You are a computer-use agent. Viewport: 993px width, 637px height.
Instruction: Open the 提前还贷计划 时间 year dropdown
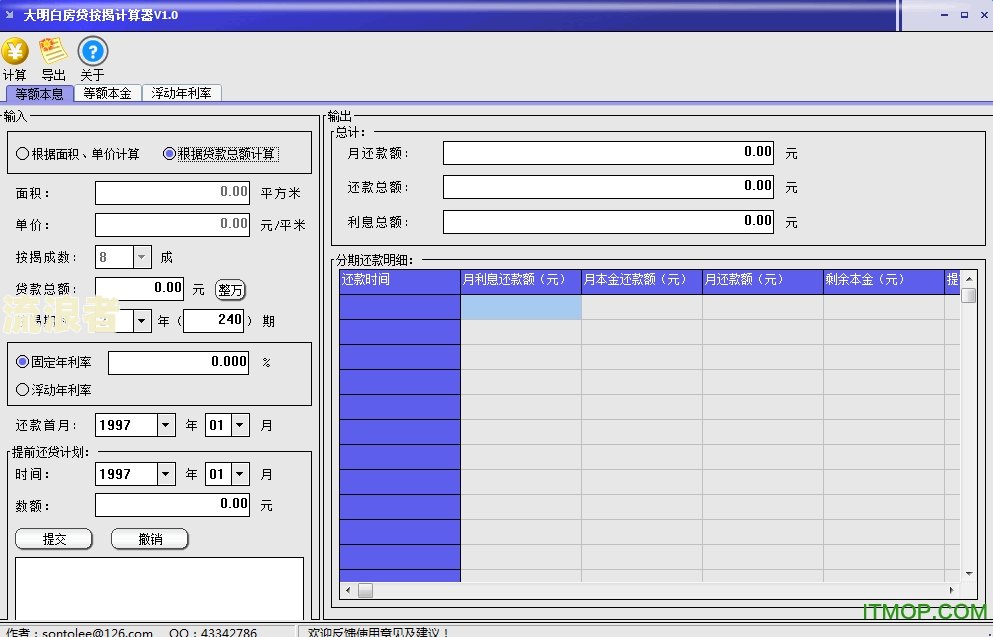[166, 474]
